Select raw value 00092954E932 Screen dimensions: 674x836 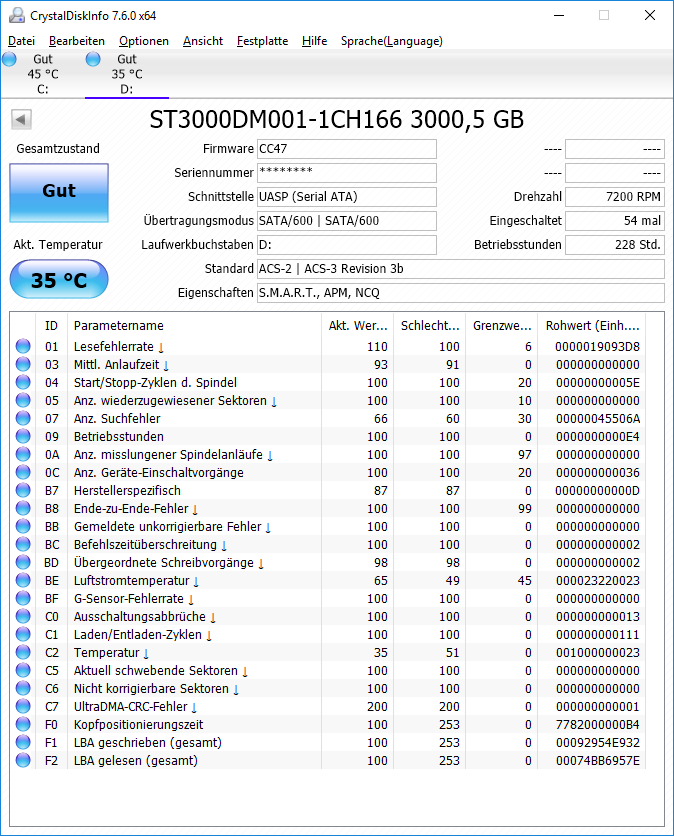point(598,743)
